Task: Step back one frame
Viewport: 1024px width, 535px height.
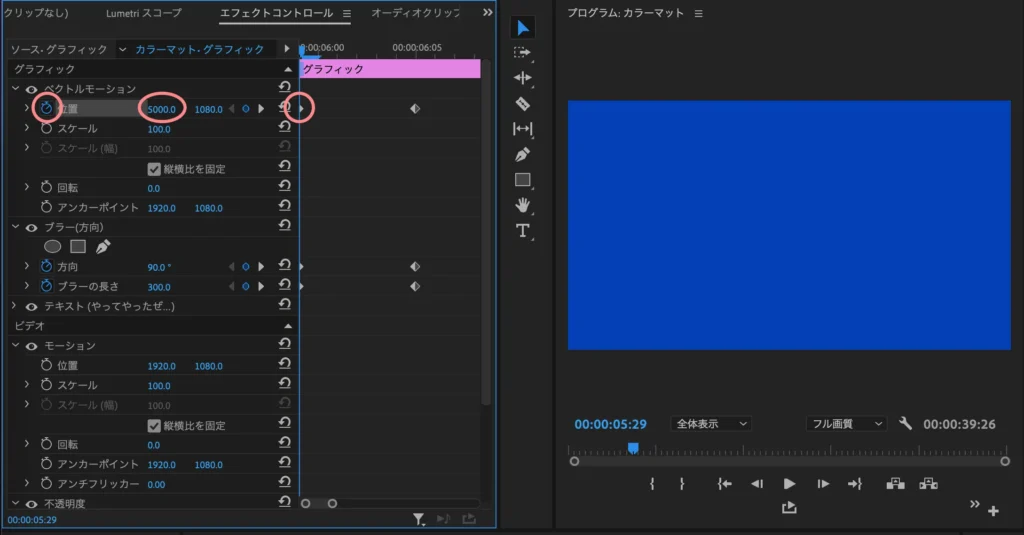Action: coord(757,483)
